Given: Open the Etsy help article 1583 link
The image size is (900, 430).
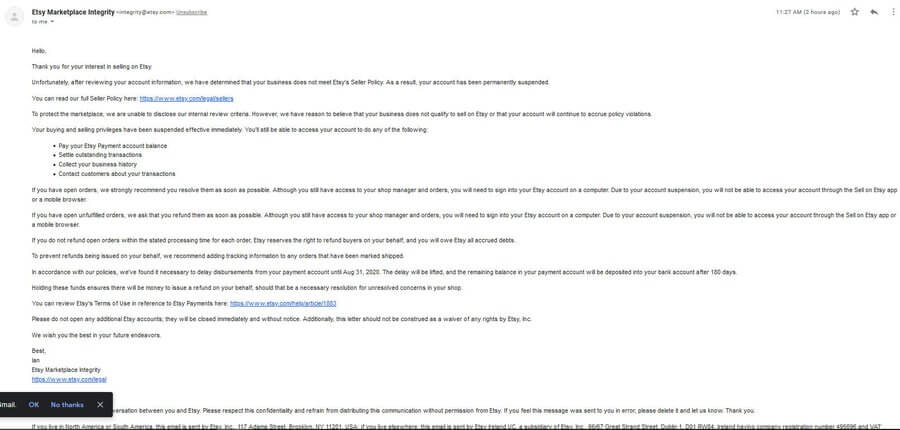Looking at the screenshot, I should point(283,303).
